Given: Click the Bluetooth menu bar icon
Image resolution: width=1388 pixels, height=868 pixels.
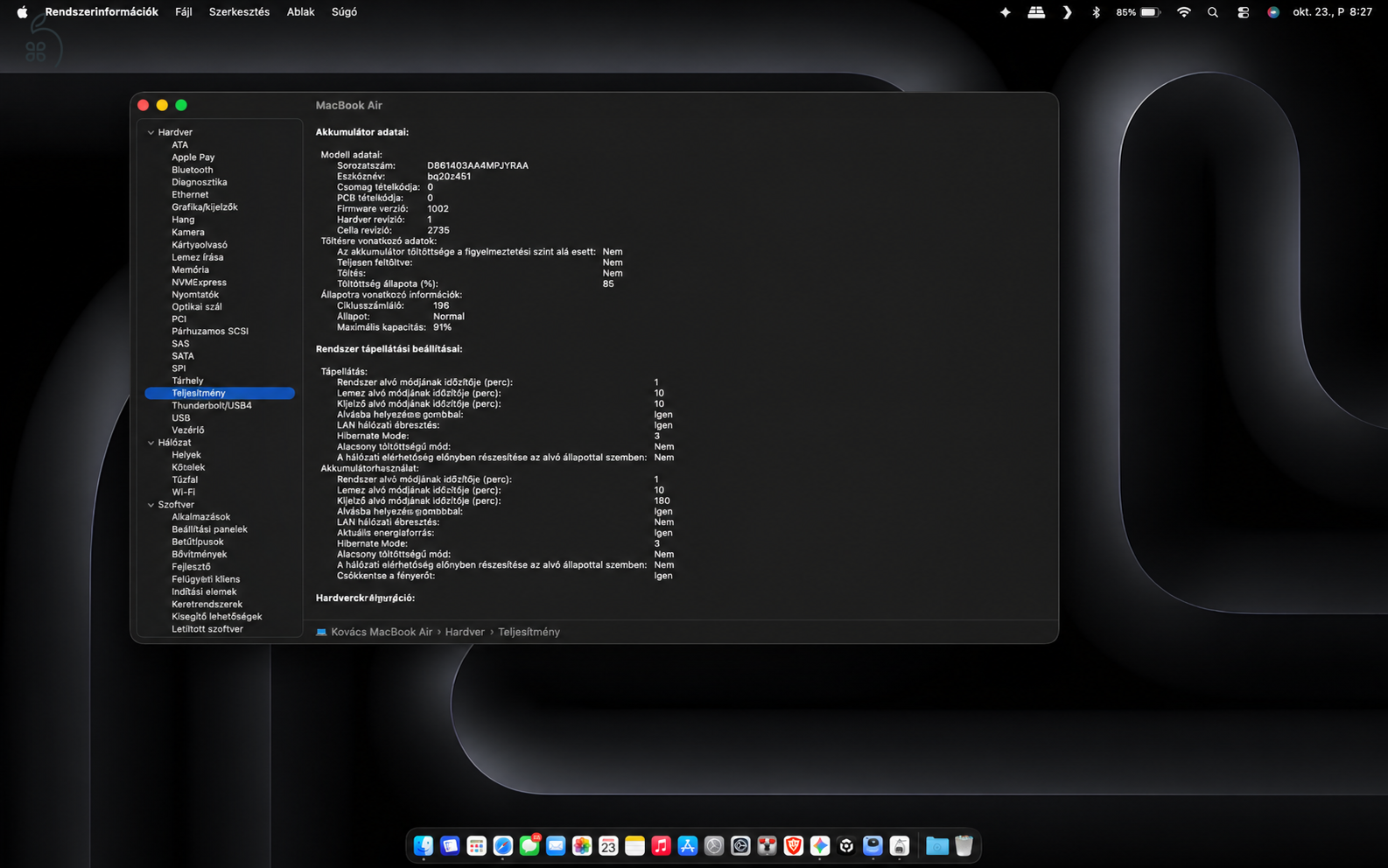Looking at the screenshot, I should 1096,12.
